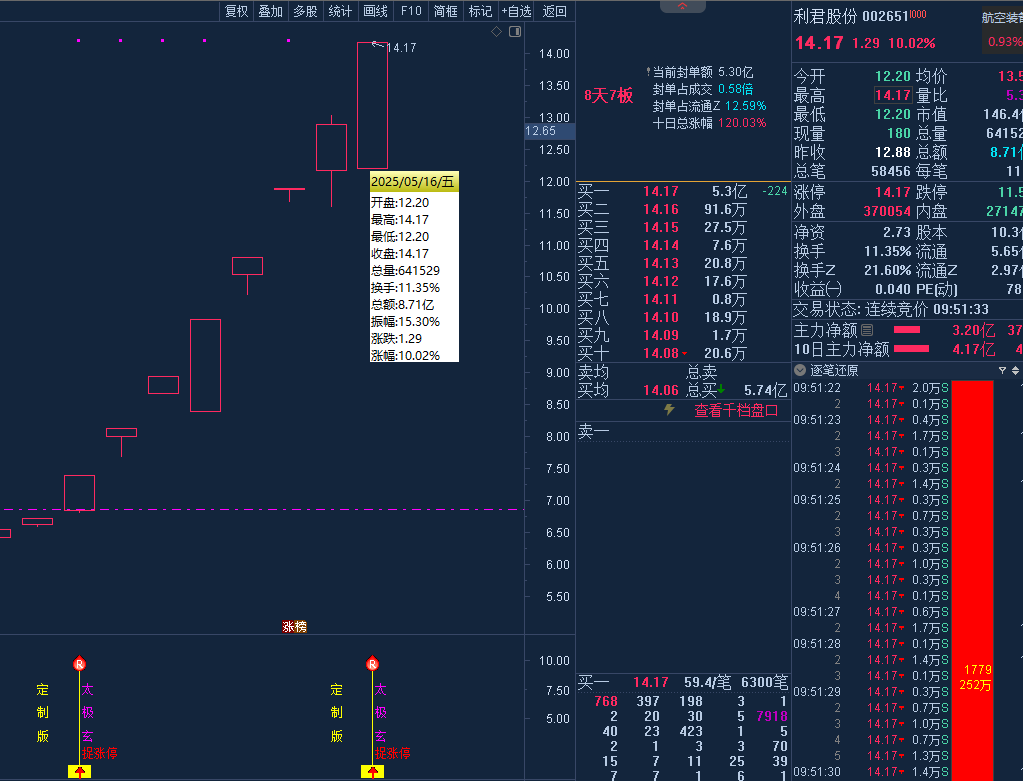This screenshot has width=1023, height=781.
Task: Open F10 company info
Action: 411,11
